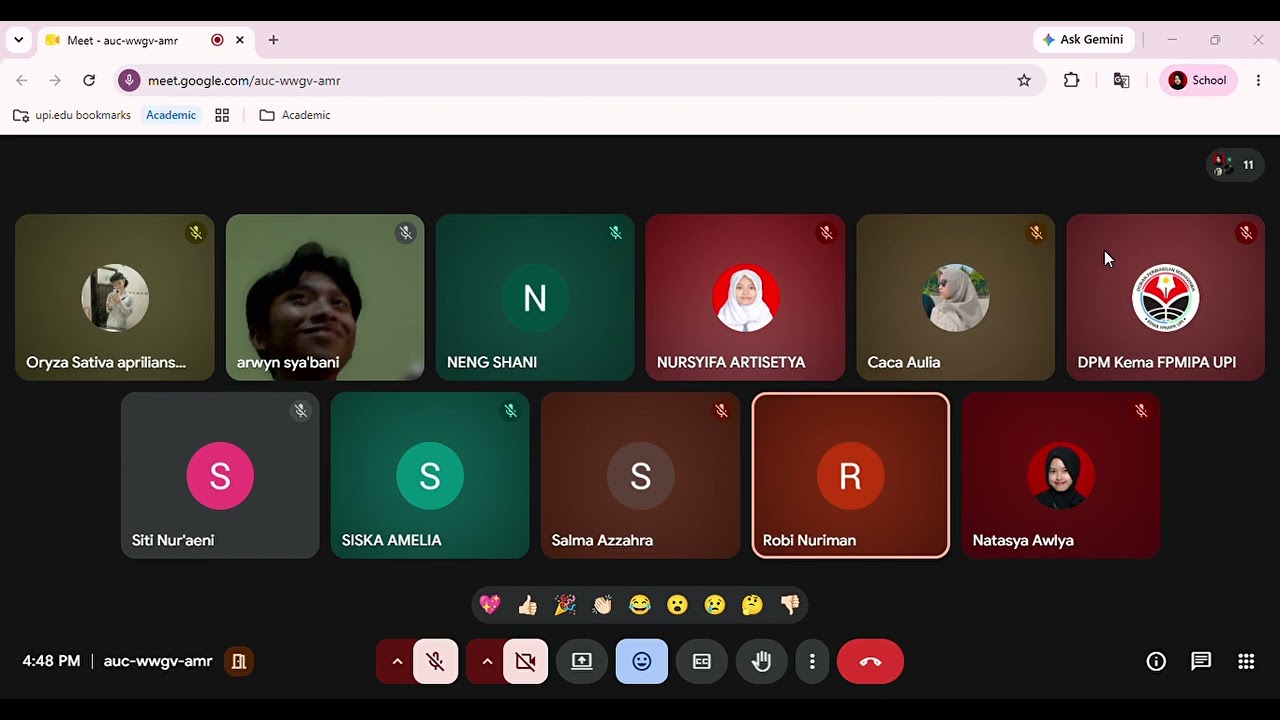Send surprised face reaction
1280x720 pixels.
(677, 604)
